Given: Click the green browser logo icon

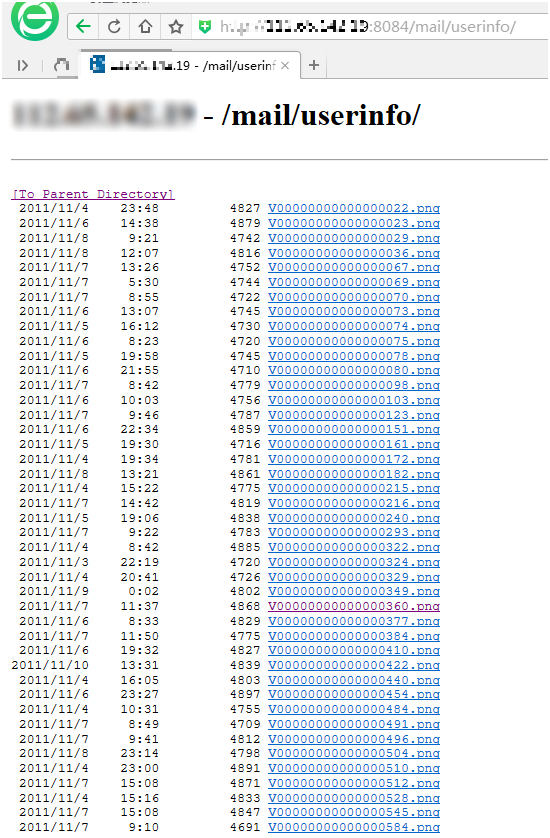Looking at the screenshot, I should 35,20.
